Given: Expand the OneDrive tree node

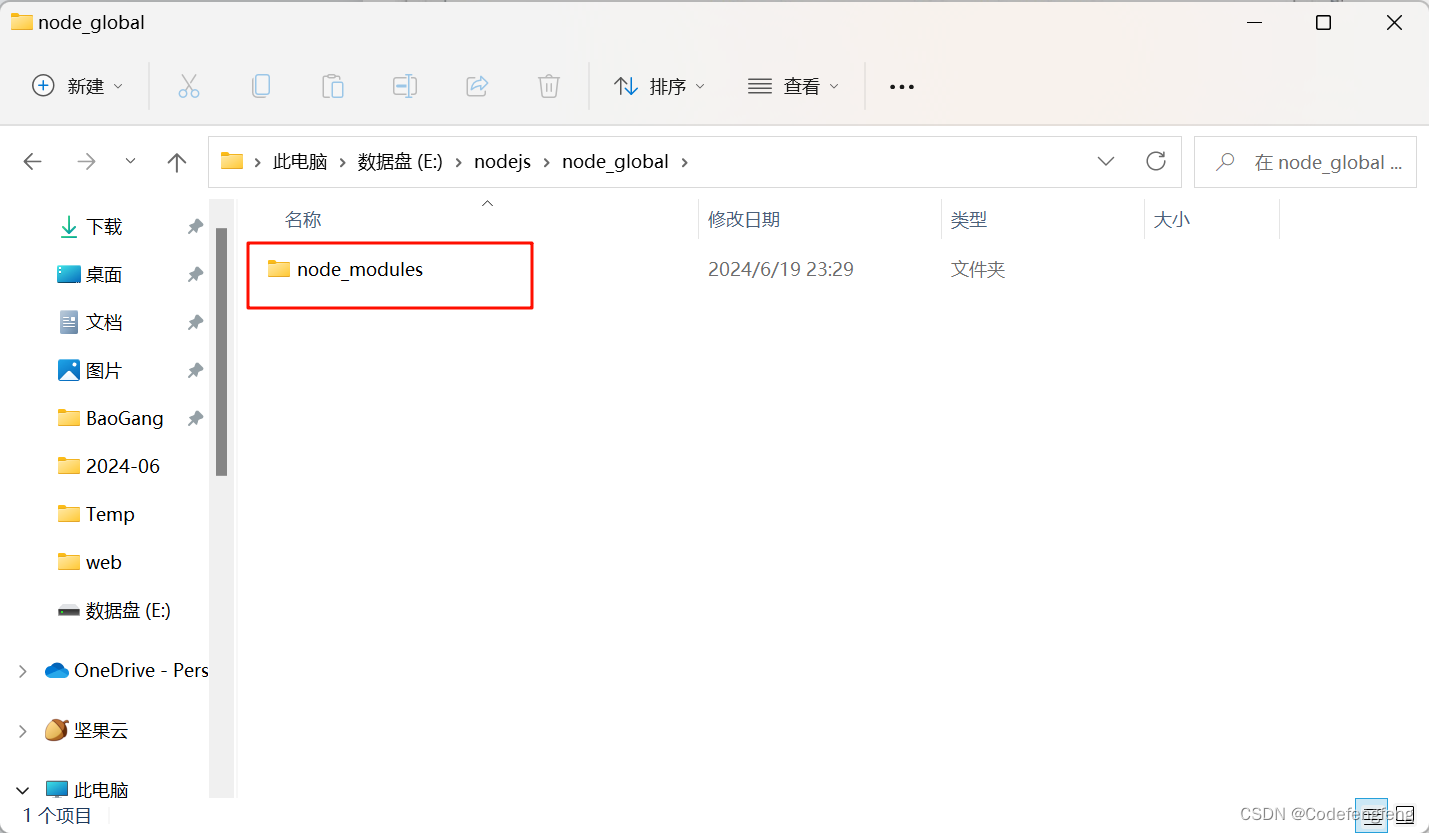Looking at the screenshot, I should [x=22, y=671].
